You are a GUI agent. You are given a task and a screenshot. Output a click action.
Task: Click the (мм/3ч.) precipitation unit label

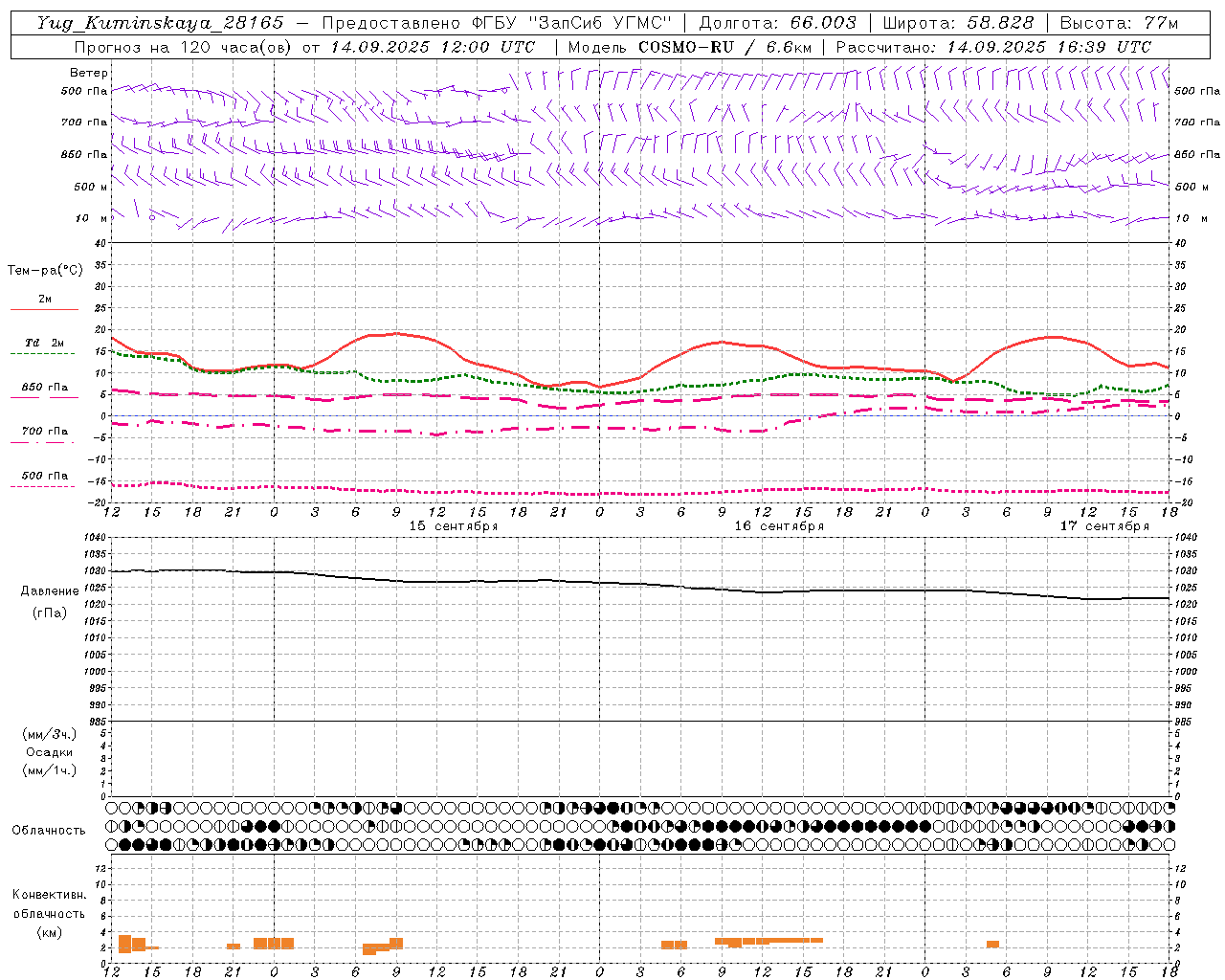[49, 734]
